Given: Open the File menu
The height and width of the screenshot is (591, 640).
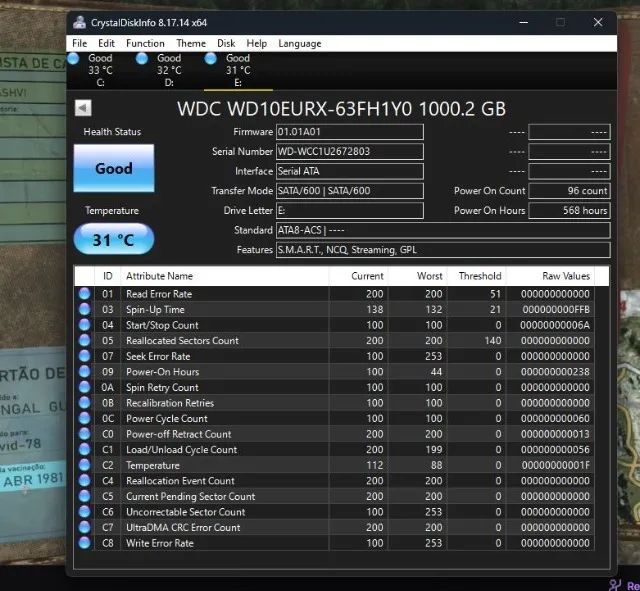Looking at the screenshot, I should tap(80, 43).
